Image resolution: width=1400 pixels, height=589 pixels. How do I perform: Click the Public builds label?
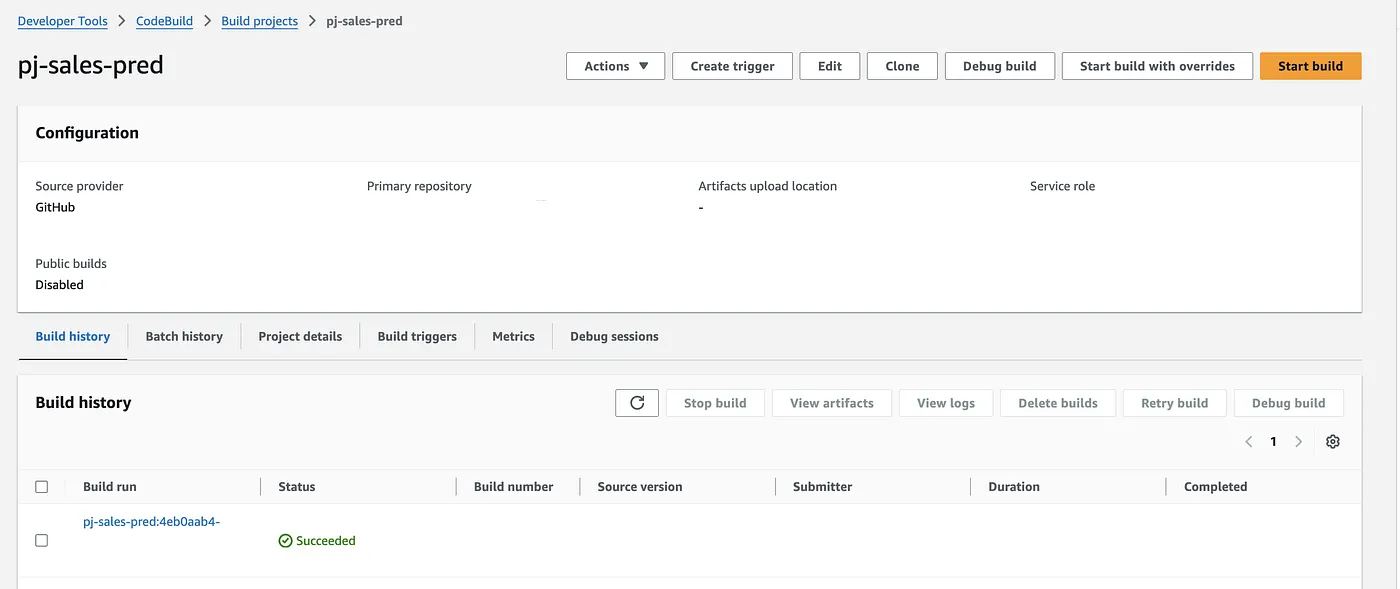tap(71, 264)
